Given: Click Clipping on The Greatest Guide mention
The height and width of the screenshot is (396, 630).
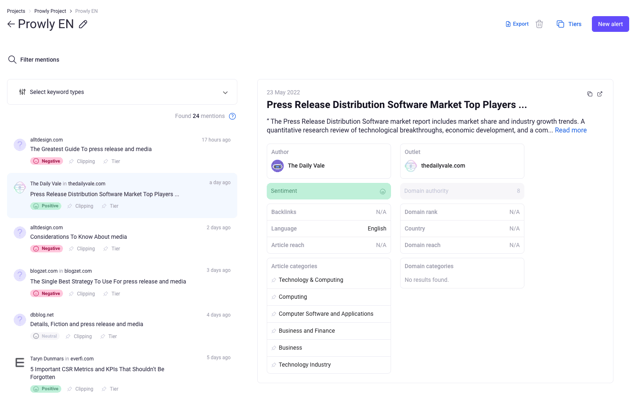Looking at the screenshot, I should point(82,161).
